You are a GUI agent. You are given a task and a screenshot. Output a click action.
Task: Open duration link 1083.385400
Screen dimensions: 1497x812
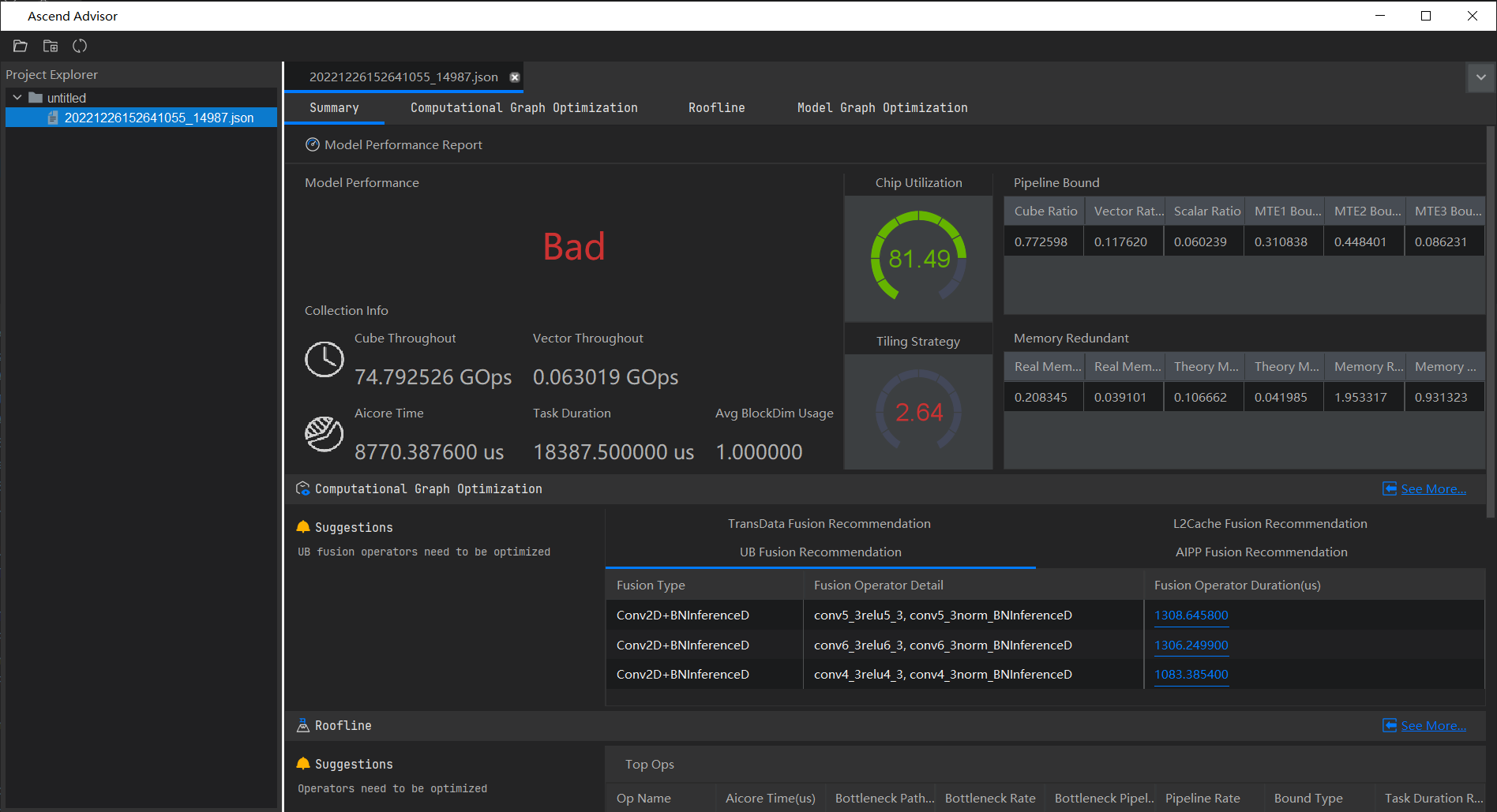click(1191, 675)
